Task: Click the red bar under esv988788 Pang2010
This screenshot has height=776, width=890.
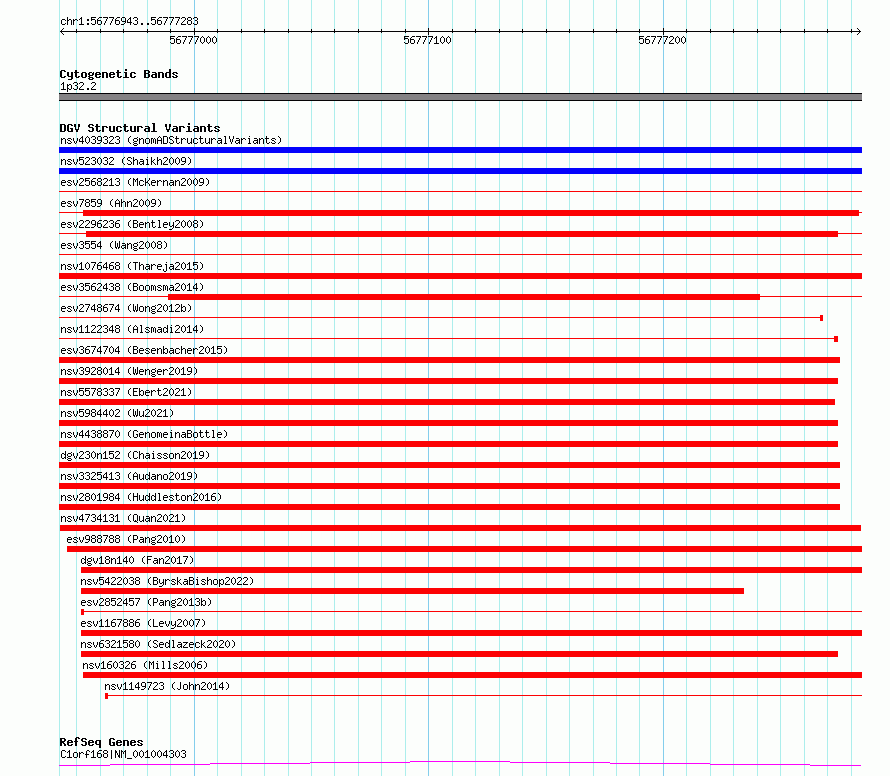Action: [464, 549]
